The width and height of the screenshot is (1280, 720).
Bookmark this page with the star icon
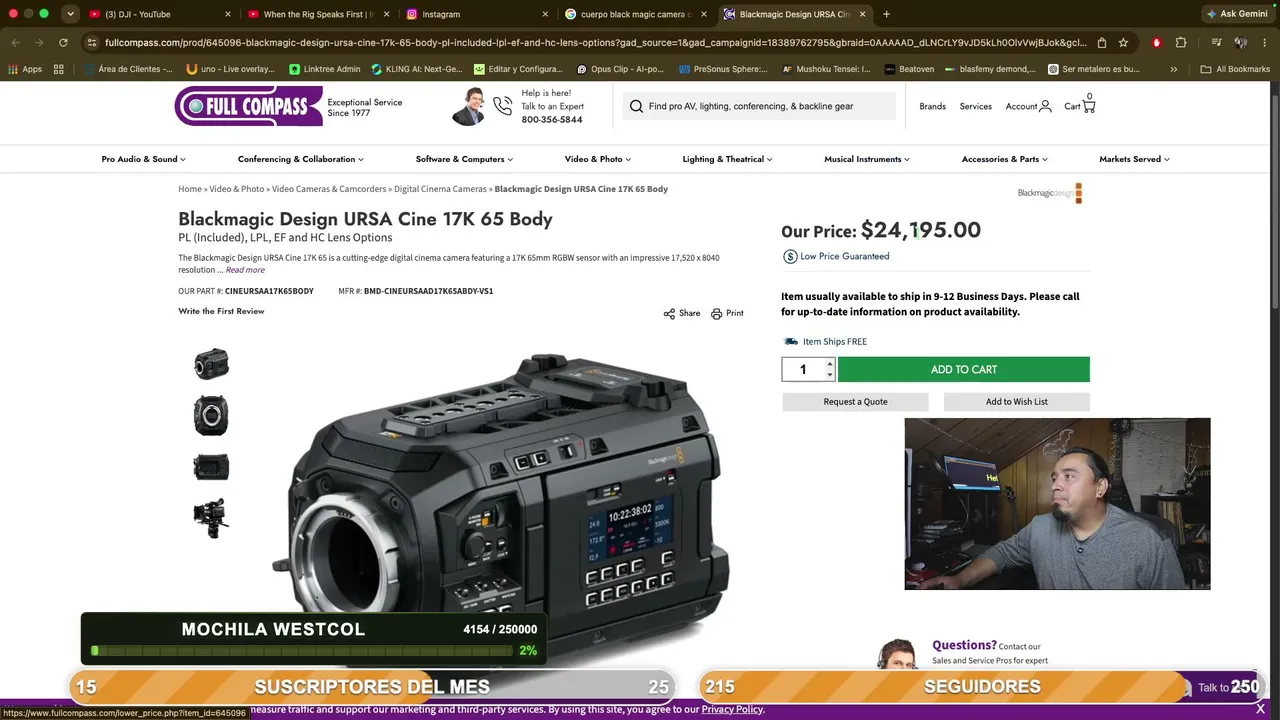pos(1123,43)
